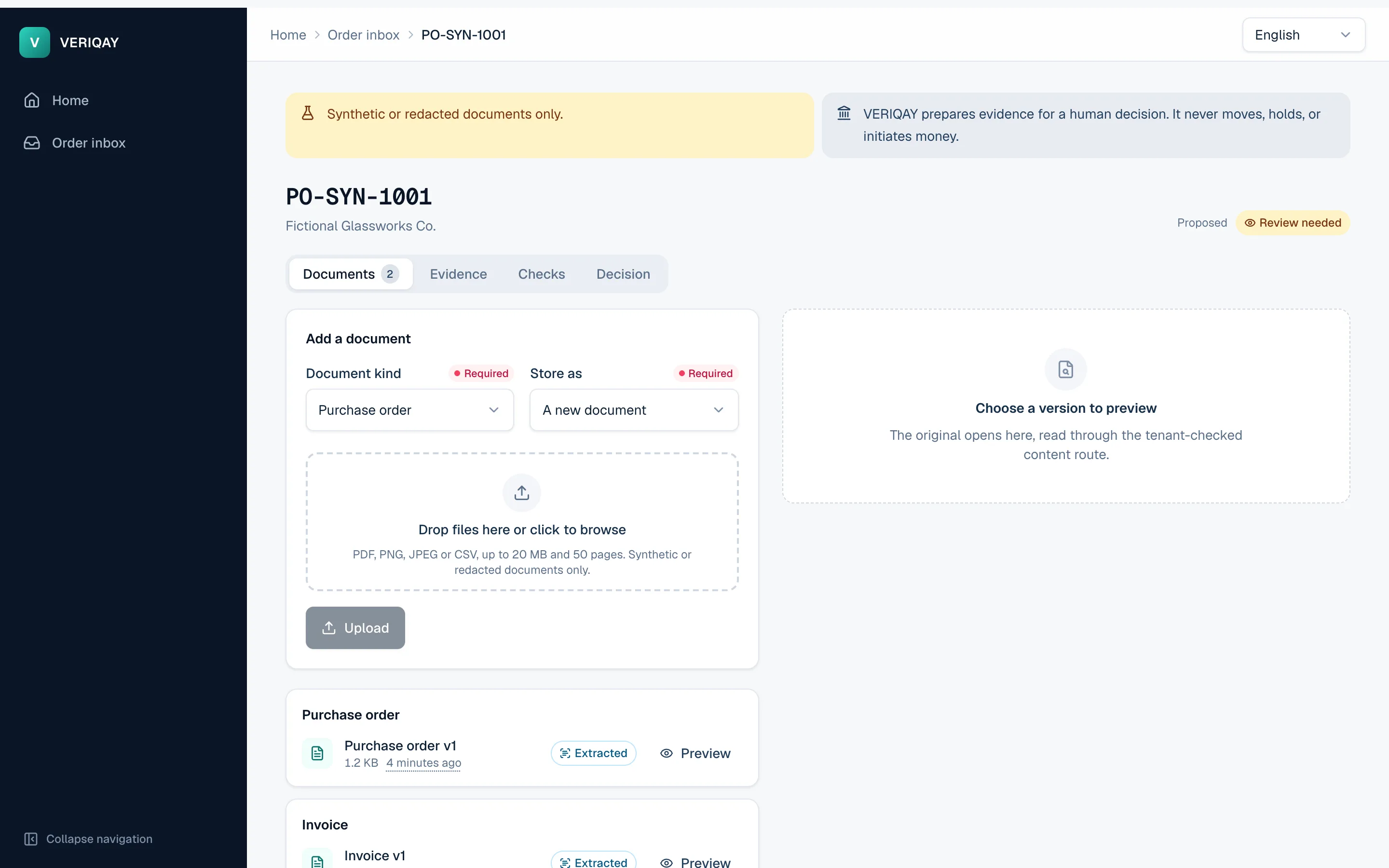Click the upload arrow icon in the drop zone

point(522,492)
